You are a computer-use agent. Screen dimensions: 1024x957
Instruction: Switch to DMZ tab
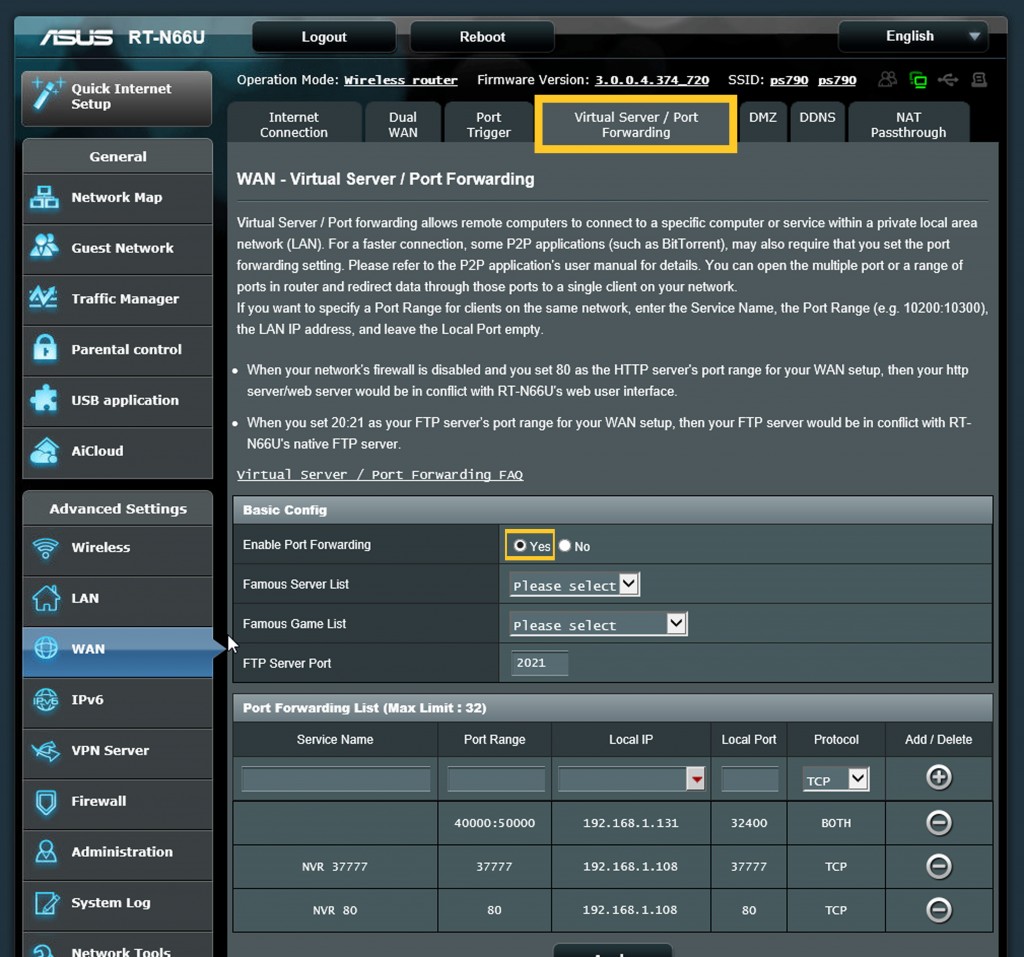(x=763, y=118)
